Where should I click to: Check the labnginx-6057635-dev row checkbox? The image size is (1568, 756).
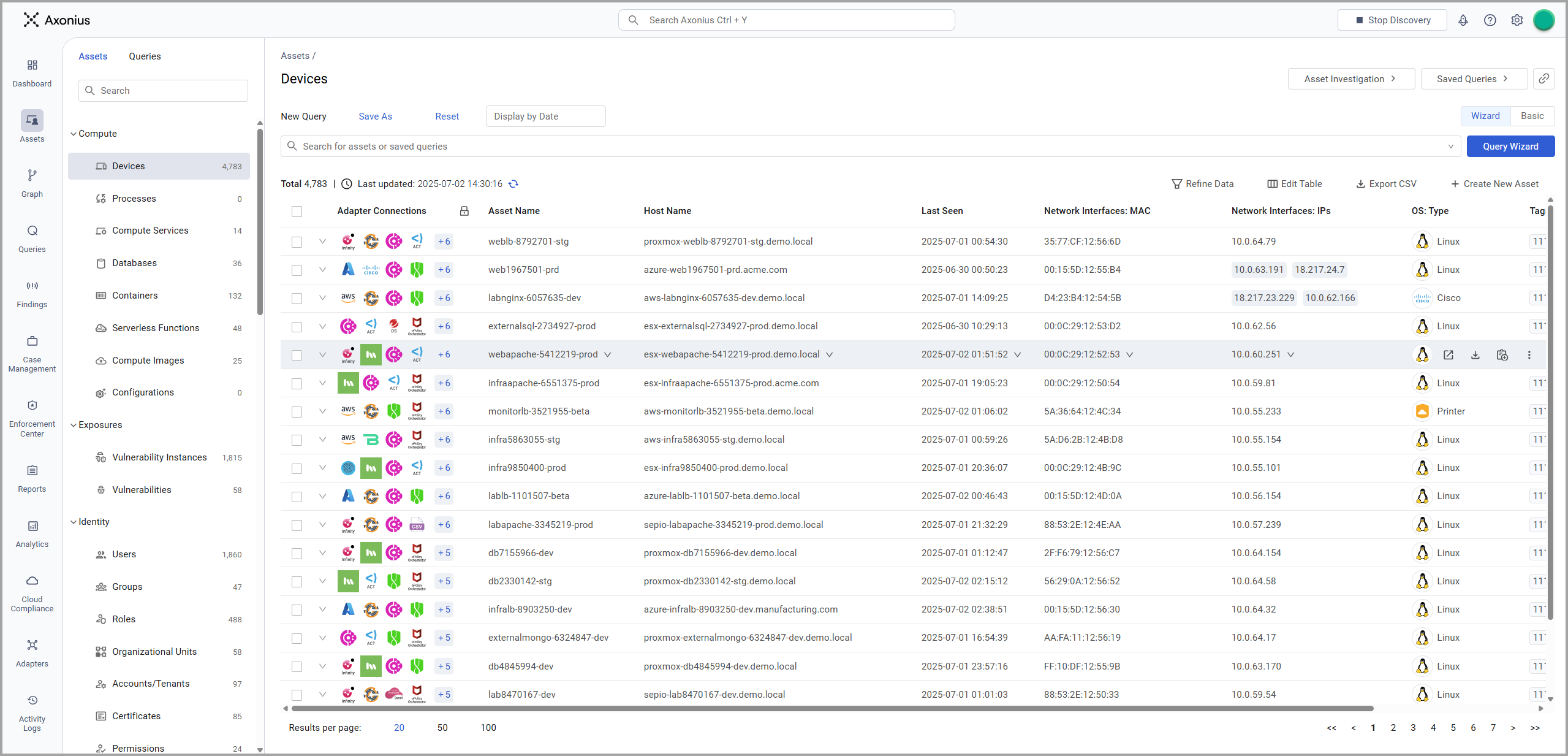[297, 299]
